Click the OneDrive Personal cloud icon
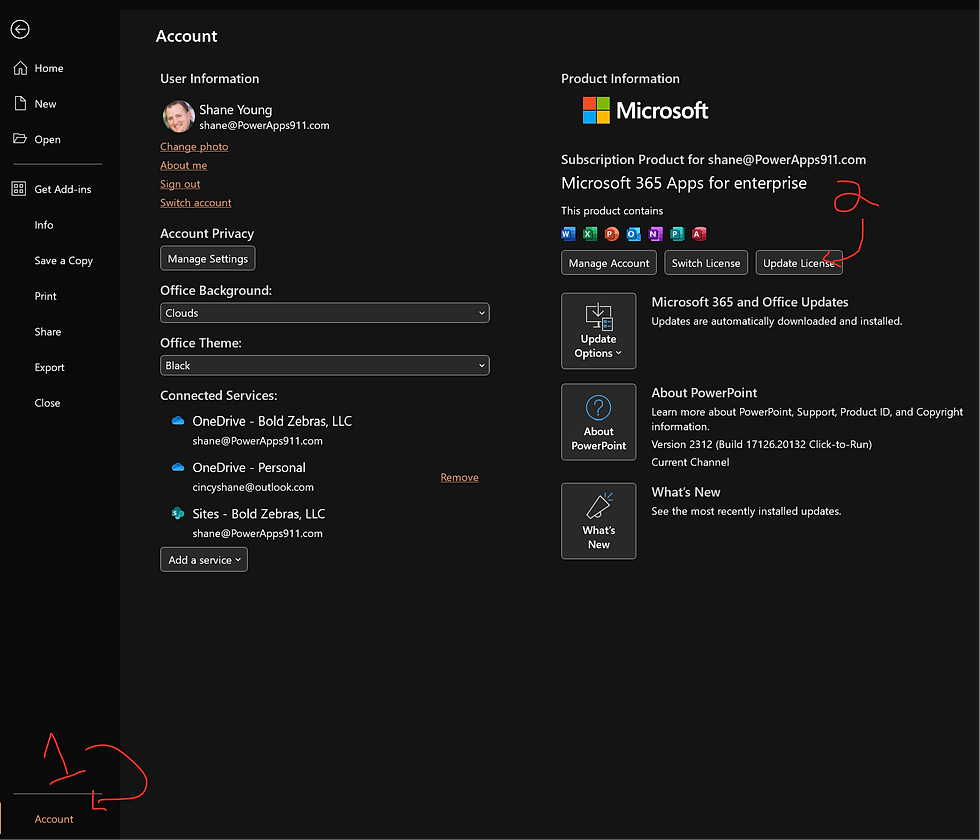 (x=178, y=467)
